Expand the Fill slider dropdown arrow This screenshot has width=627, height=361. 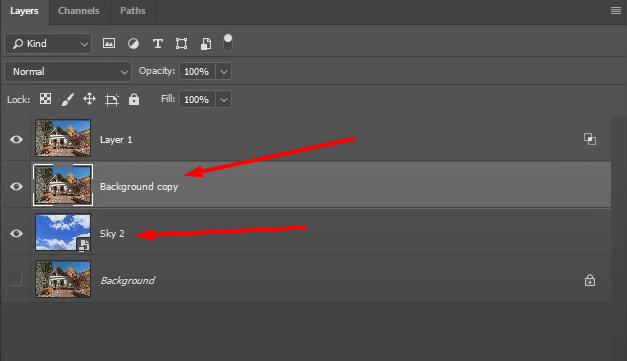click(x=224, y=99)
